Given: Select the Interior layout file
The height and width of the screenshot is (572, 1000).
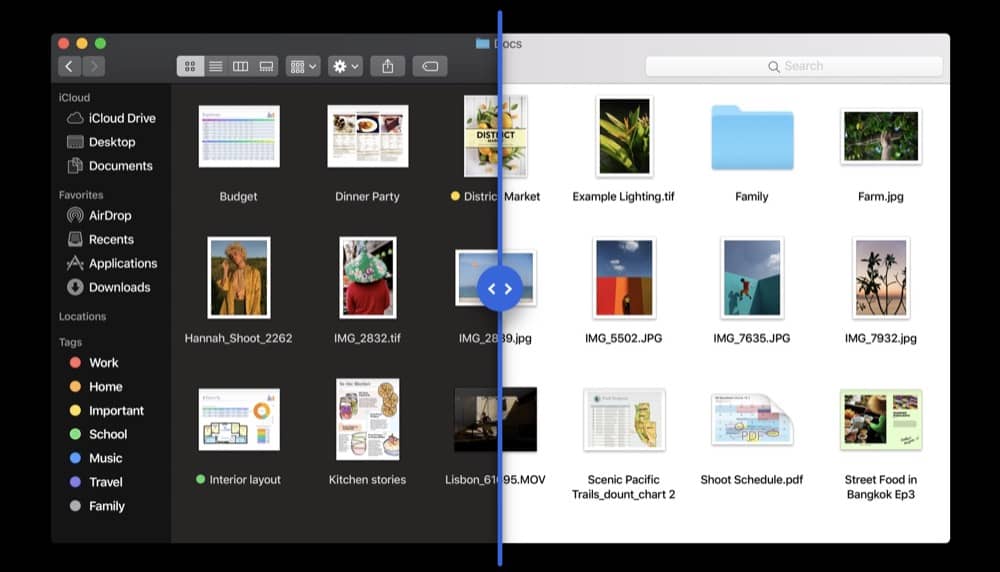Looking at the screenshot, I should [x=239, y=420].
